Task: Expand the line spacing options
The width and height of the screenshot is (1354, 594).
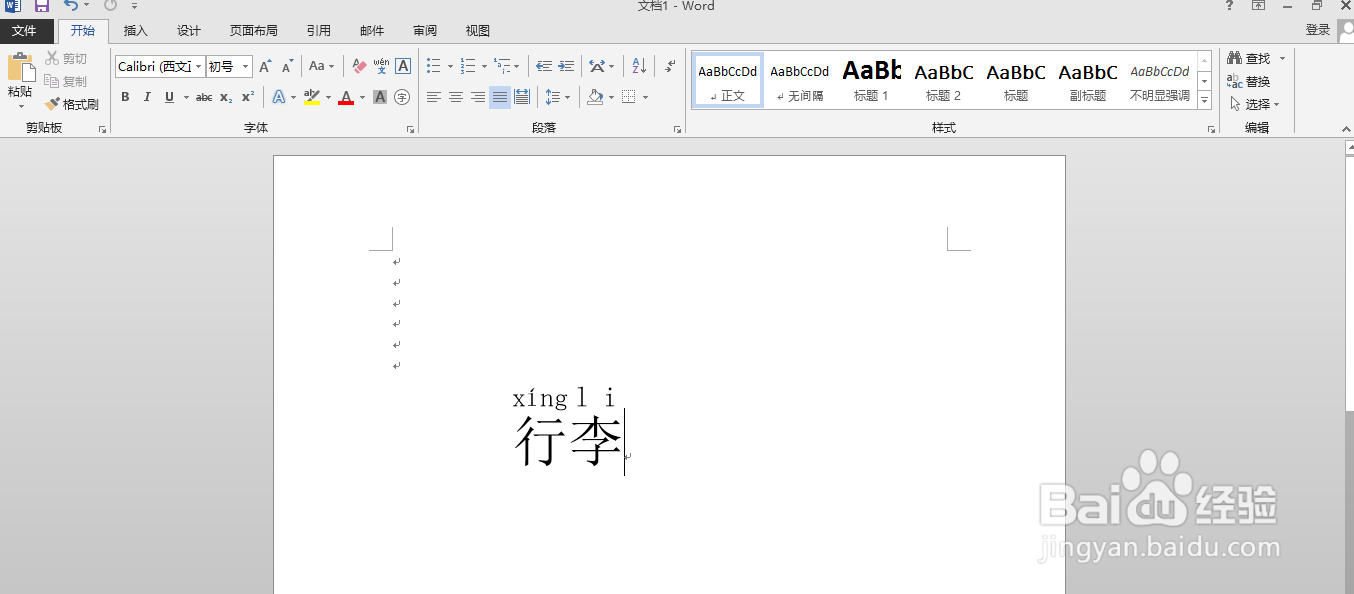Action: click(566, 97)
